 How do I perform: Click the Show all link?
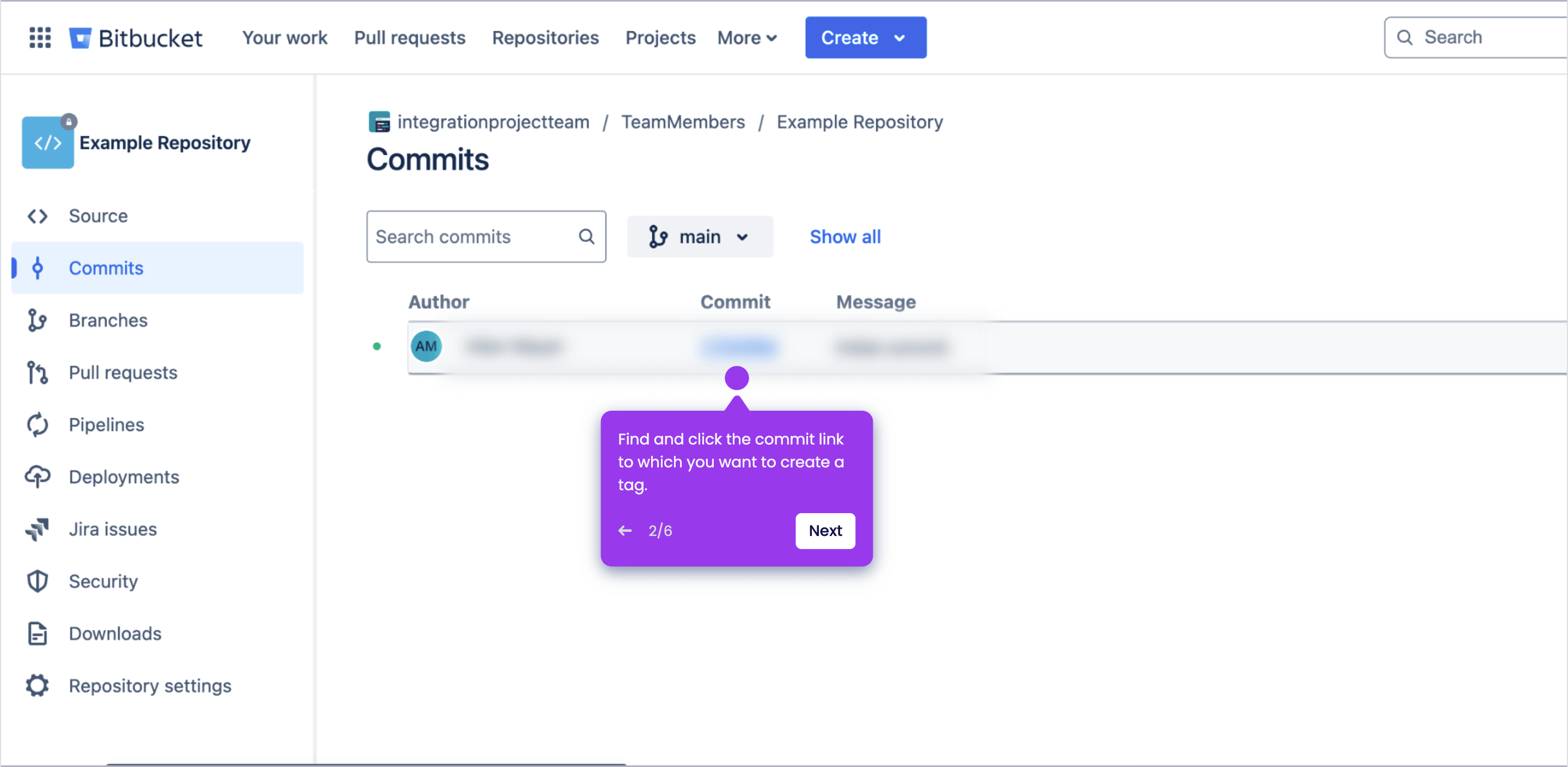pyautogui.click(x=845, y=236)
